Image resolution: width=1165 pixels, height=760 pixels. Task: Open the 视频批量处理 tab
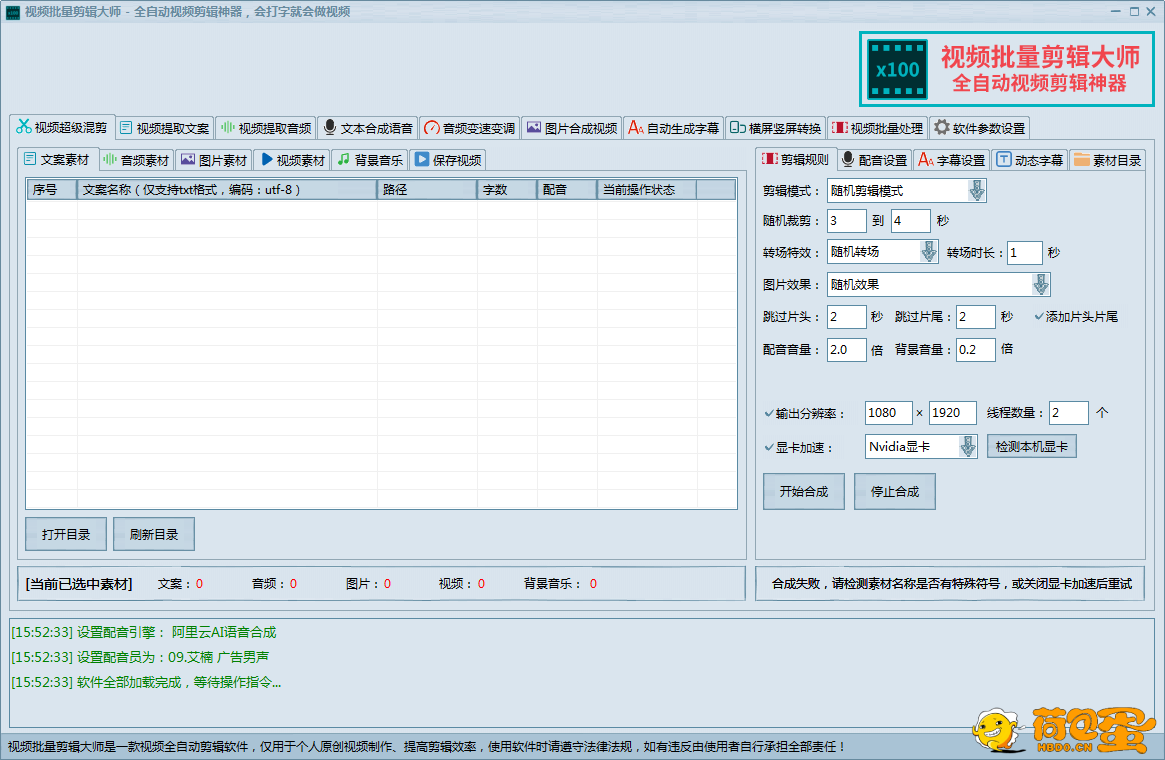click(x=878, y=128)
